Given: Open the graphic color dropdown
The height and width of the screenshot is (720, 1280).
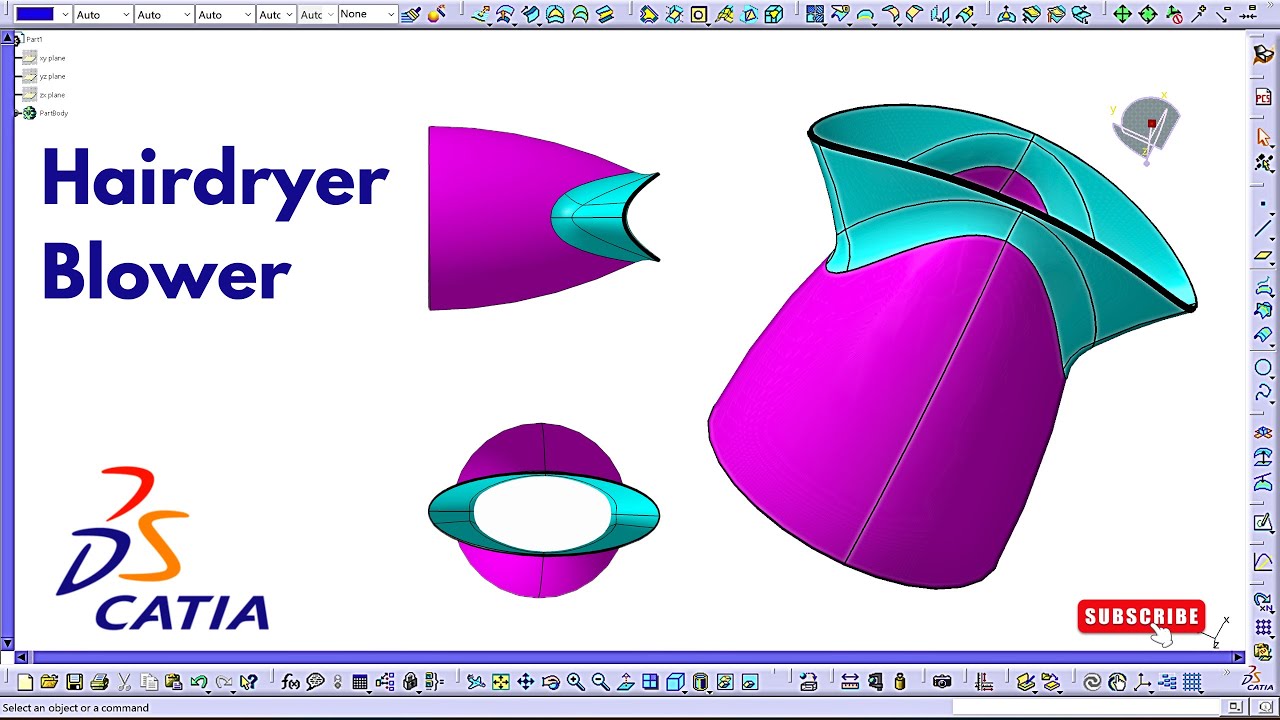Looking at the screenshot, I should 65,14.
